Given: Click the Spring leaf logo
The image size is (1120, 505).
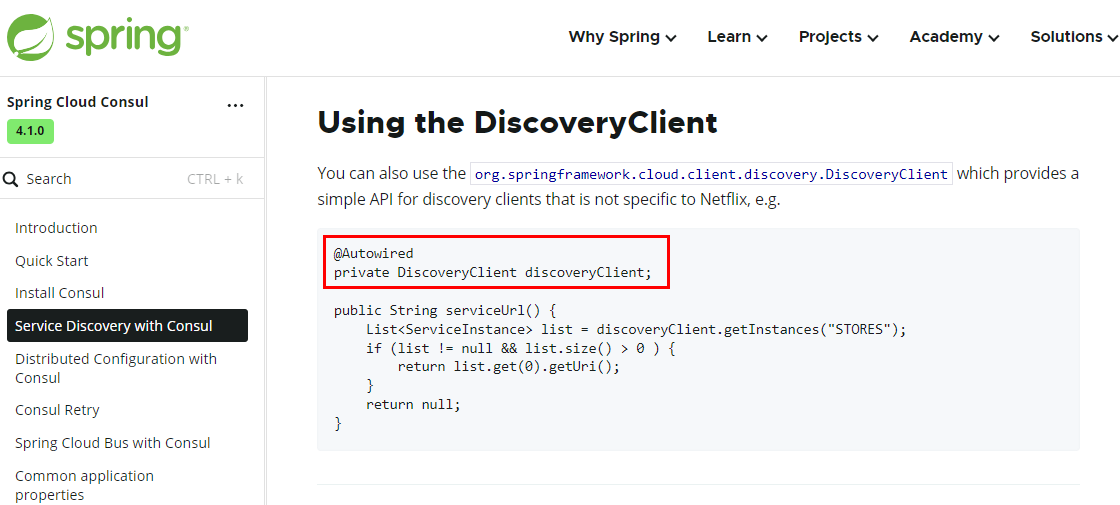Looking at the screenshot, I should [x=31, y=36].
